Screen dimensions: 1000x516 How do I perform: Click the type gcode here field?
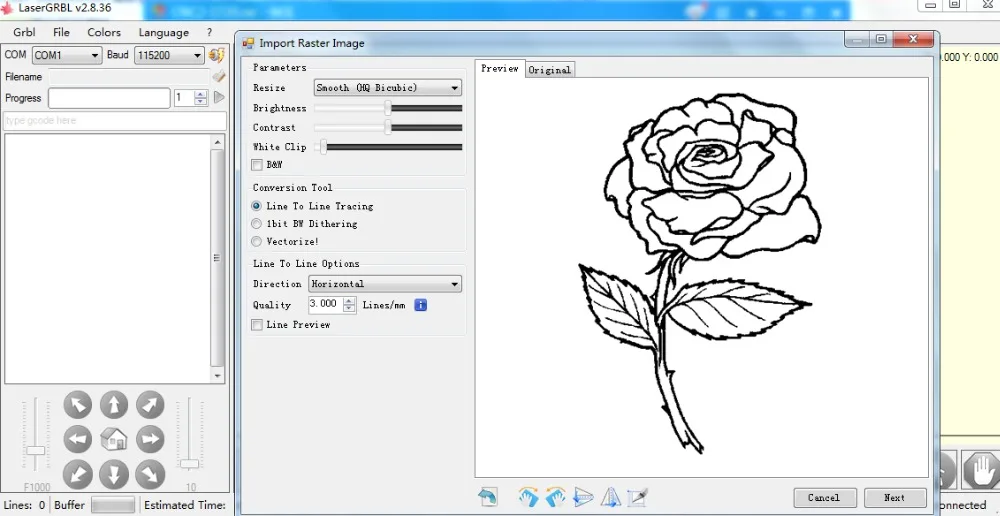click(x=115, y=121)
